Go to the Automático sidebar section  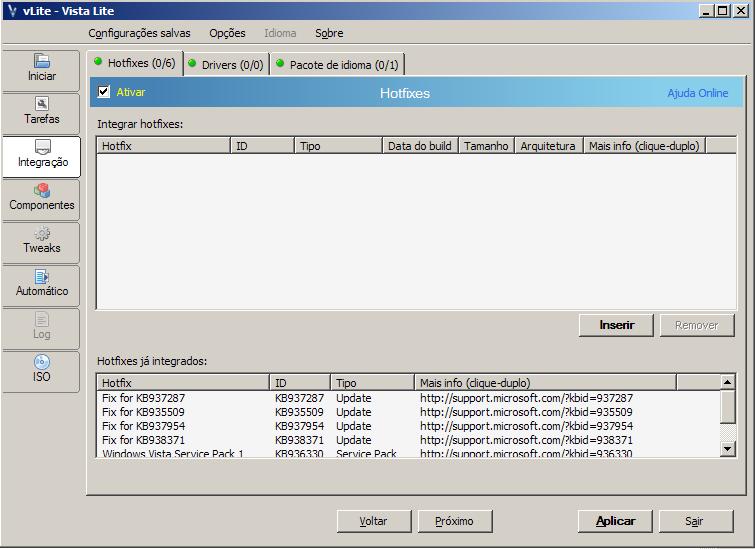(41, 285)
